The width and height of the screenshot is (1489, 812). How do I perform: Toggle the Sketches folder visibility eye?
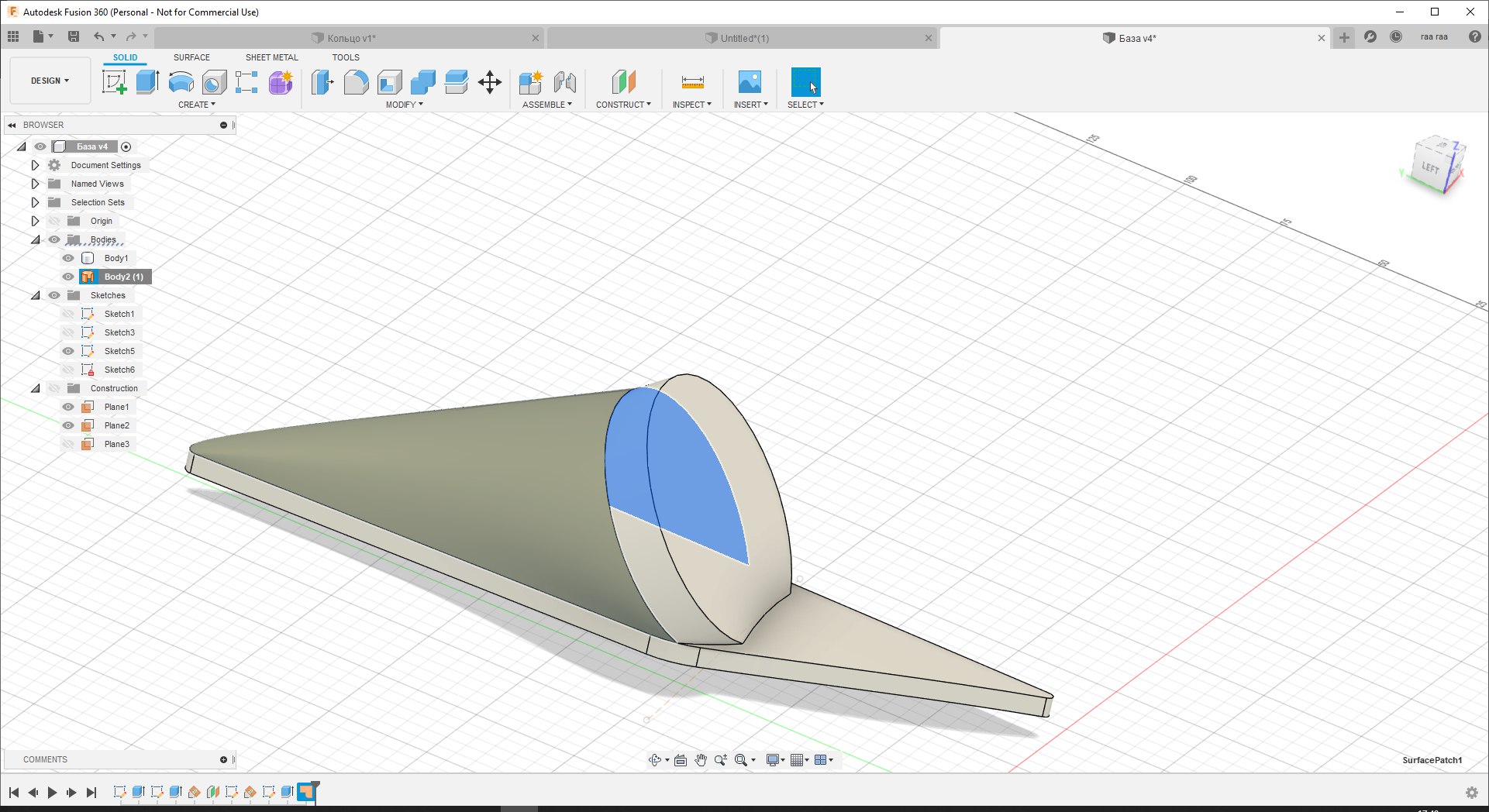(x=54, y=295)
